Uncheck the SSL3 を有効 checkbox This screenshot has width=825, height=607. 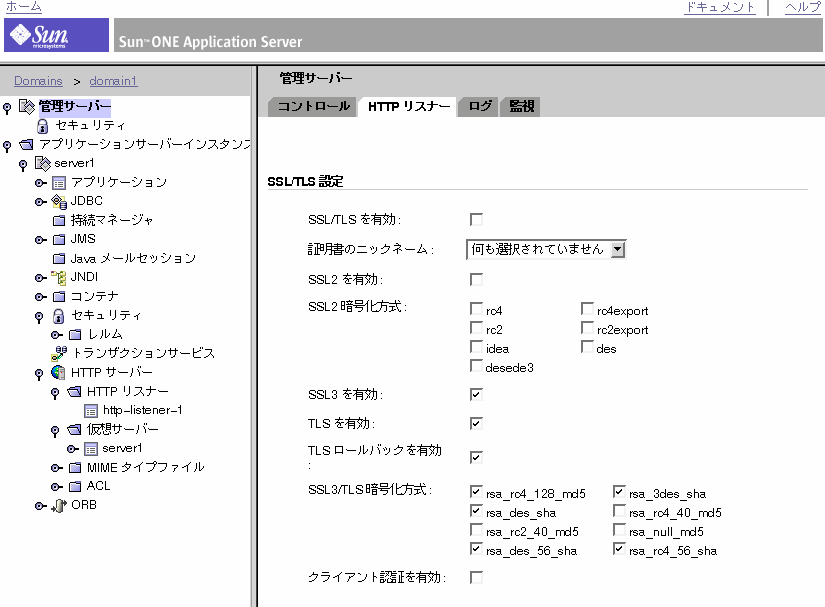[476, 394]
